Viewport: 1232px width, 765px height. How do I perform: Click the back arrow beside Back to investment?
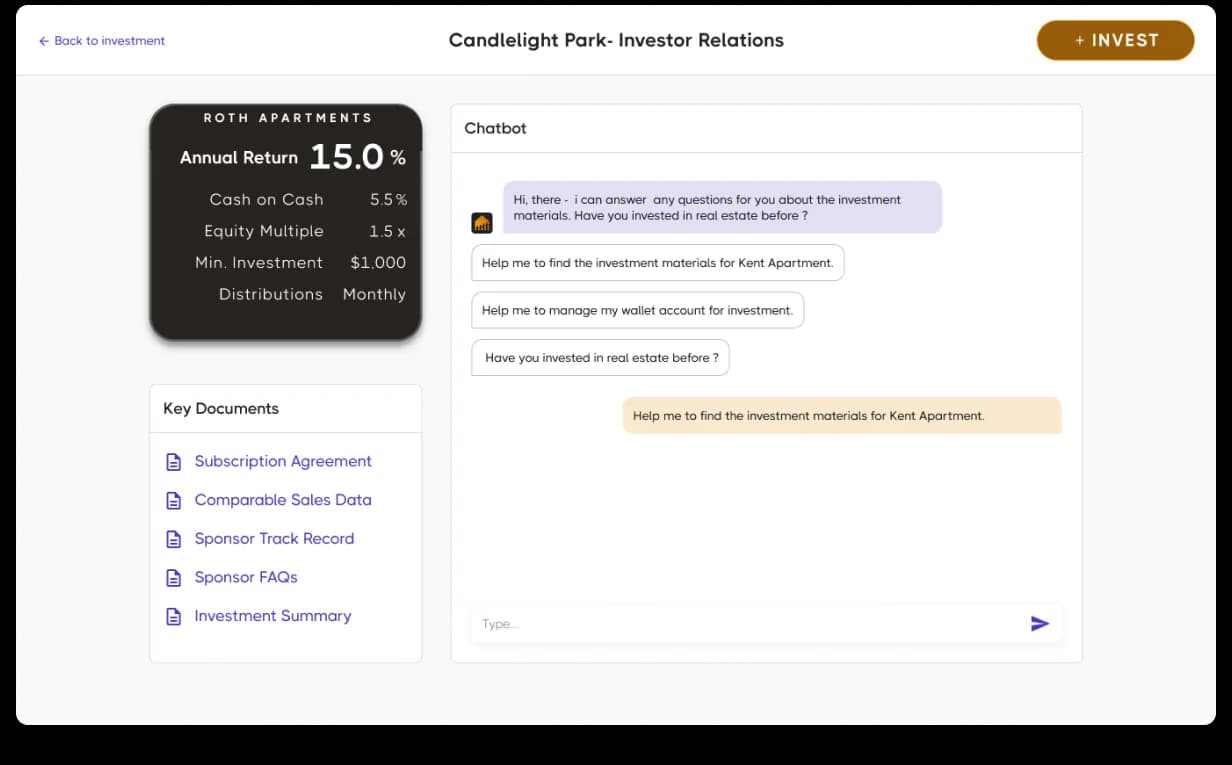(x=43, y=41)
